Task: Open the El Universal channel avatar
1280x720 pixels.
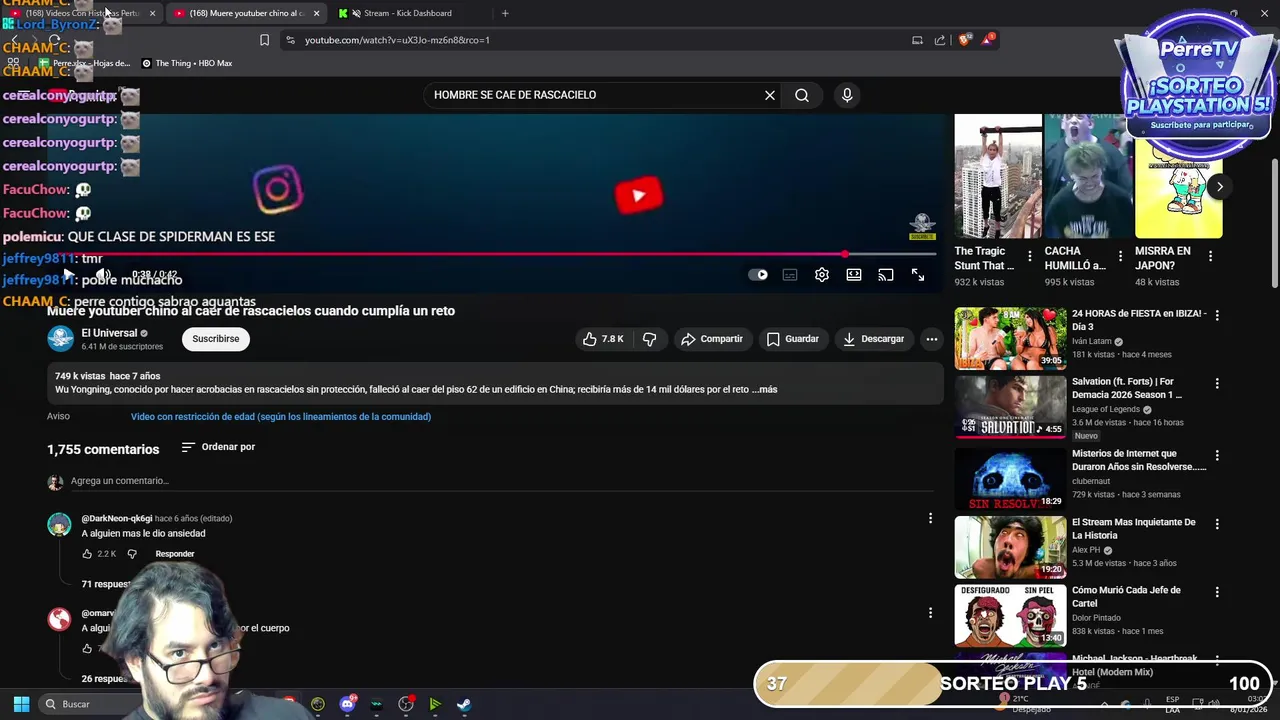Action: click(x=61, y=339)
